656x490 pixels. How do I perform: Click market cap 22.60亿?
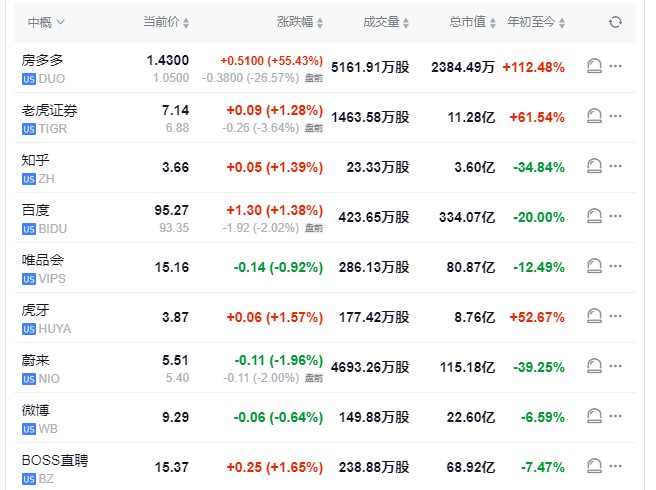[471, 417]
